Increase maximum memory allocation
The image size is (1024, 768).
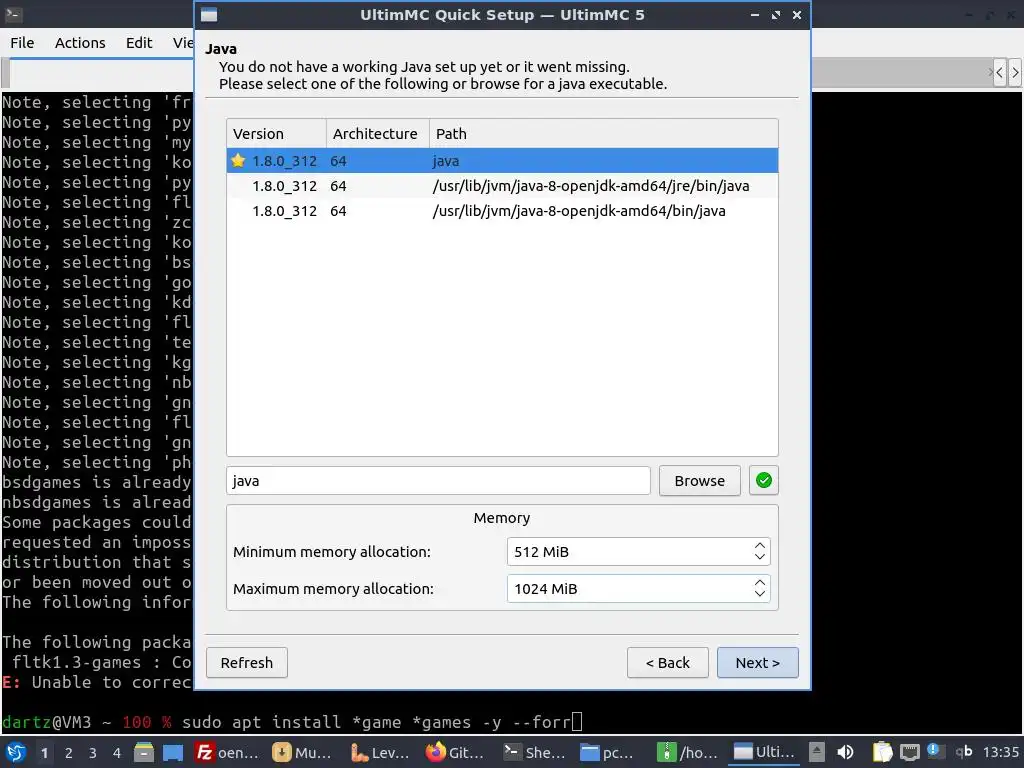pyautogui.click(x=760, y=583)
